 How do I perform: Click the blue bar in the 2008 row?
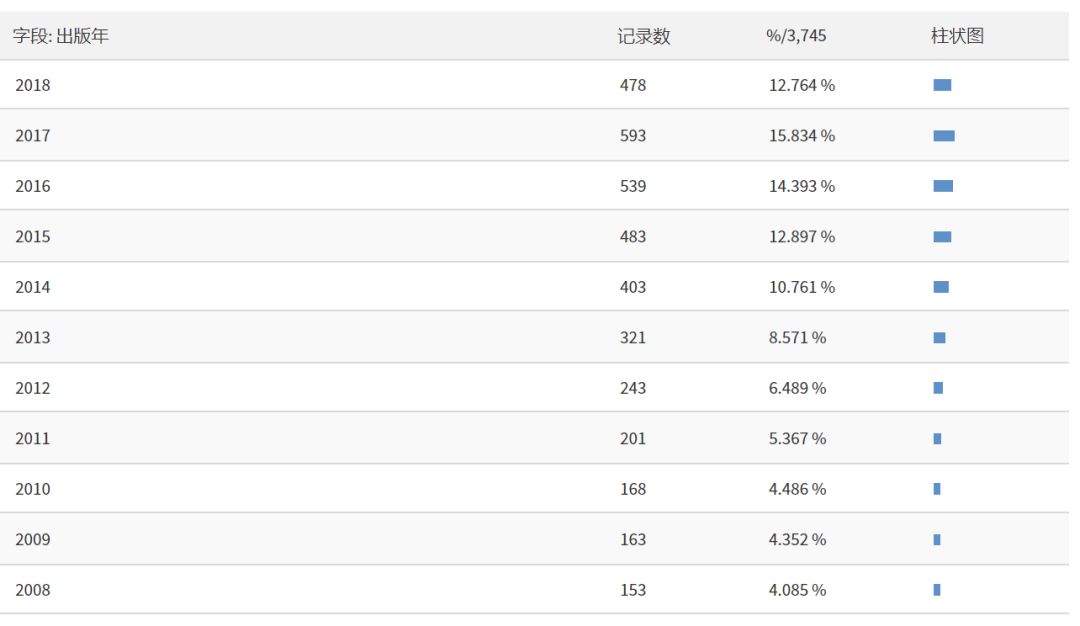[x=937, y=590]
